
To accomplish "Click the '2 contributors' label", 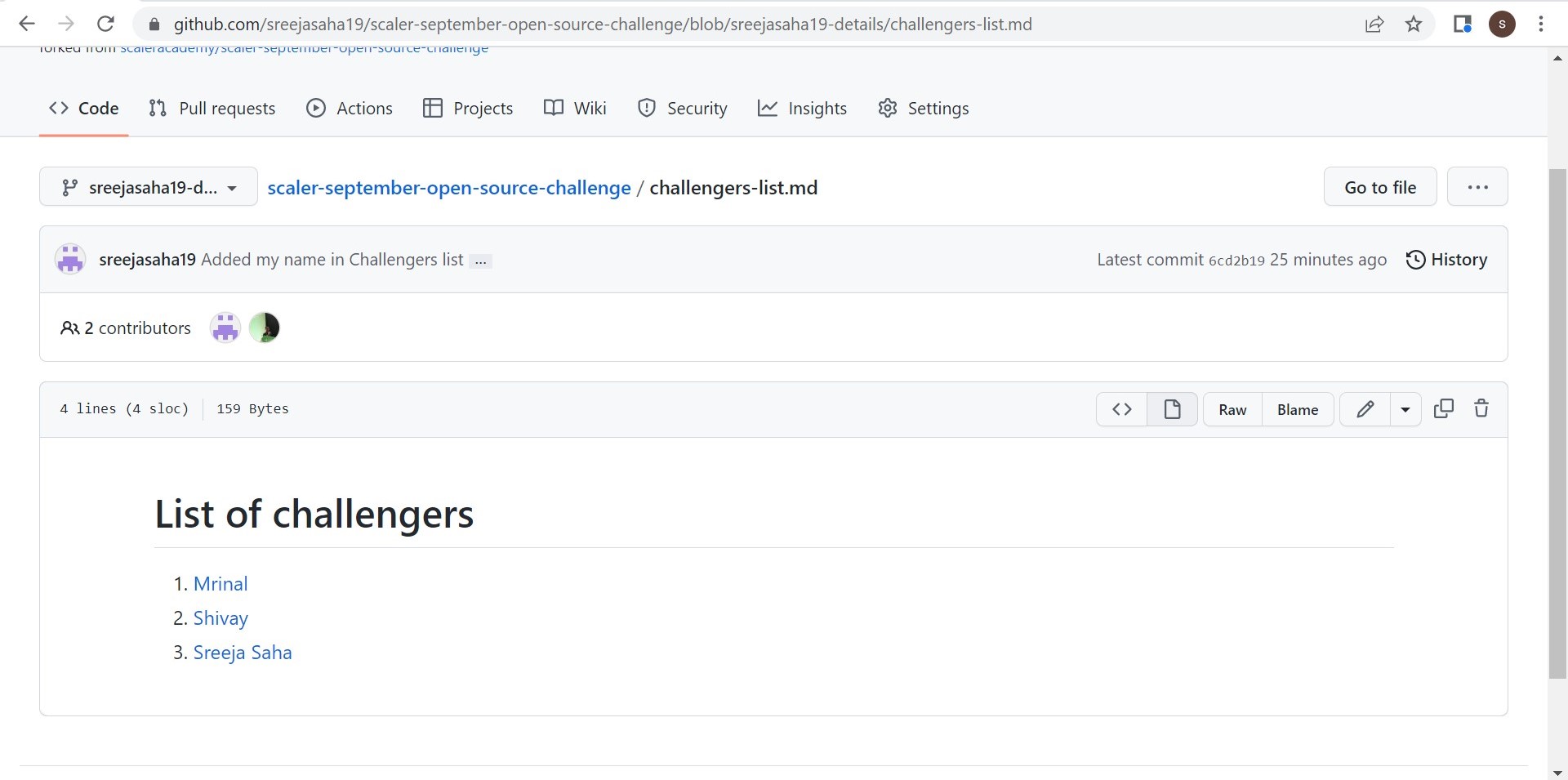I will click(x=126, y=328).
